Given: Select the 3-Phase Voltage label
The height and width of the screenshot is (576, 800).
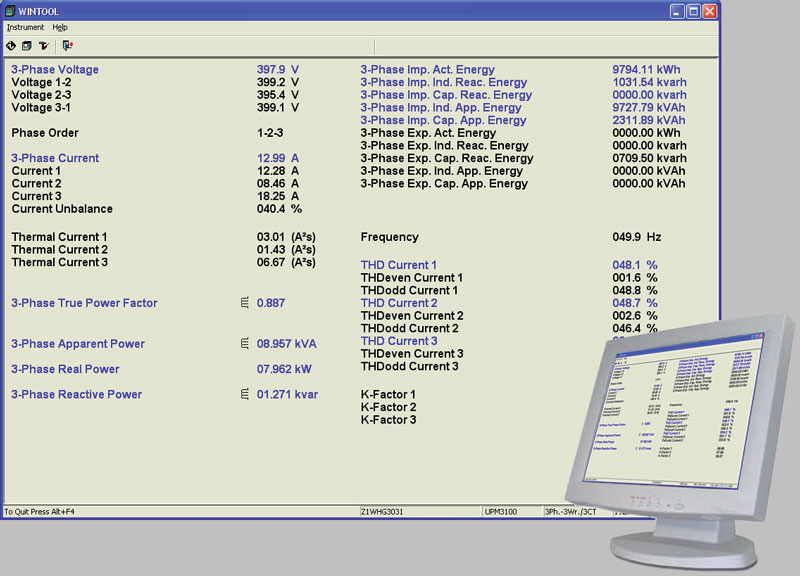Looking at the screenshot, I should [55, 70].
